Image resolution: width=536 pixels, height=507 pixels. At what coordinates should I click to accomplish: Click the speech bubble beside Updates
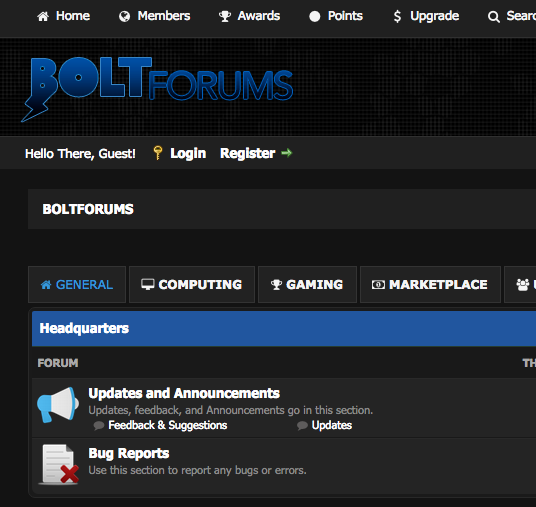point(302,426)
